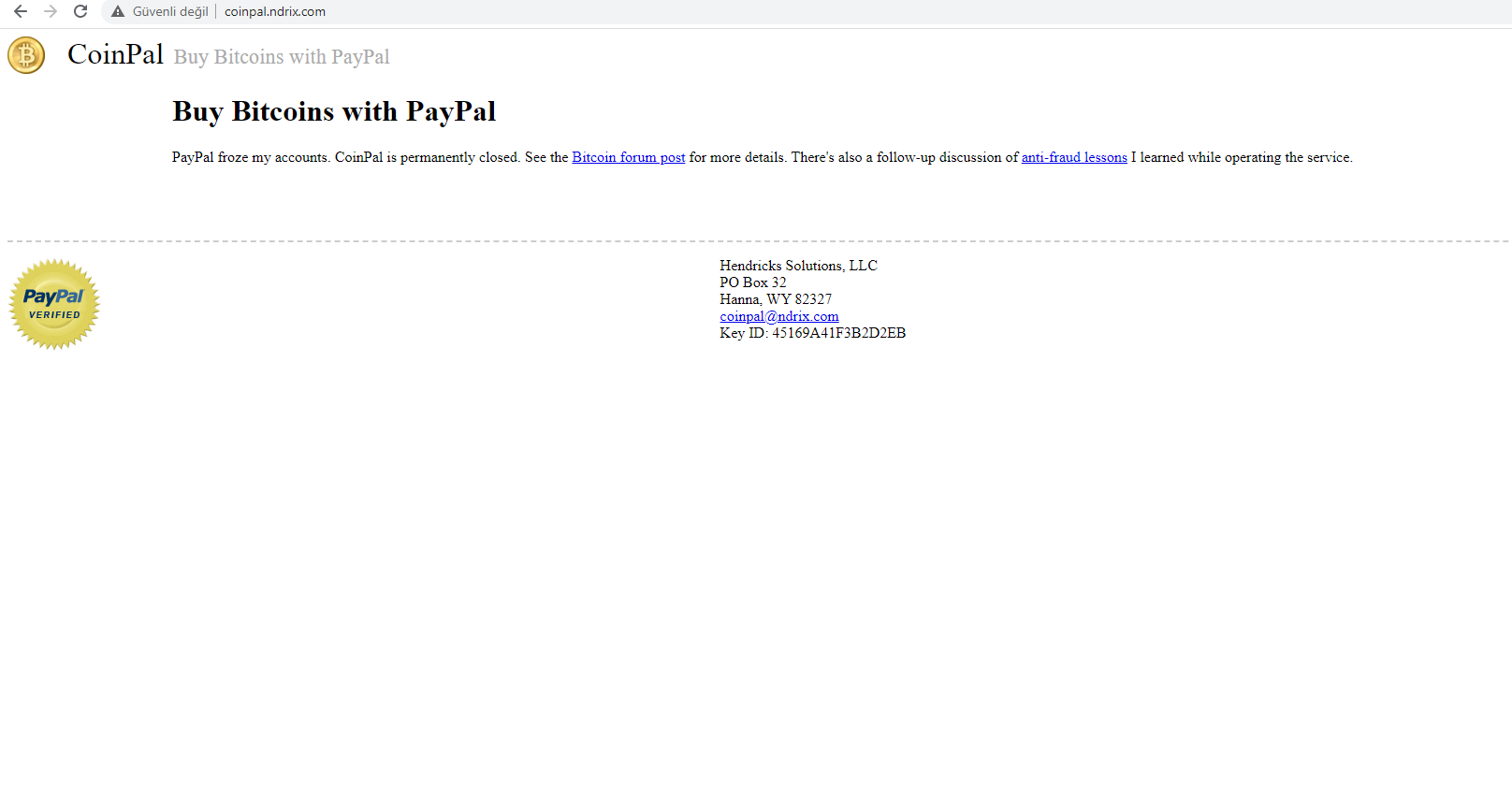
Task: Go back to the previous page
Action: [x=21, y=11]
